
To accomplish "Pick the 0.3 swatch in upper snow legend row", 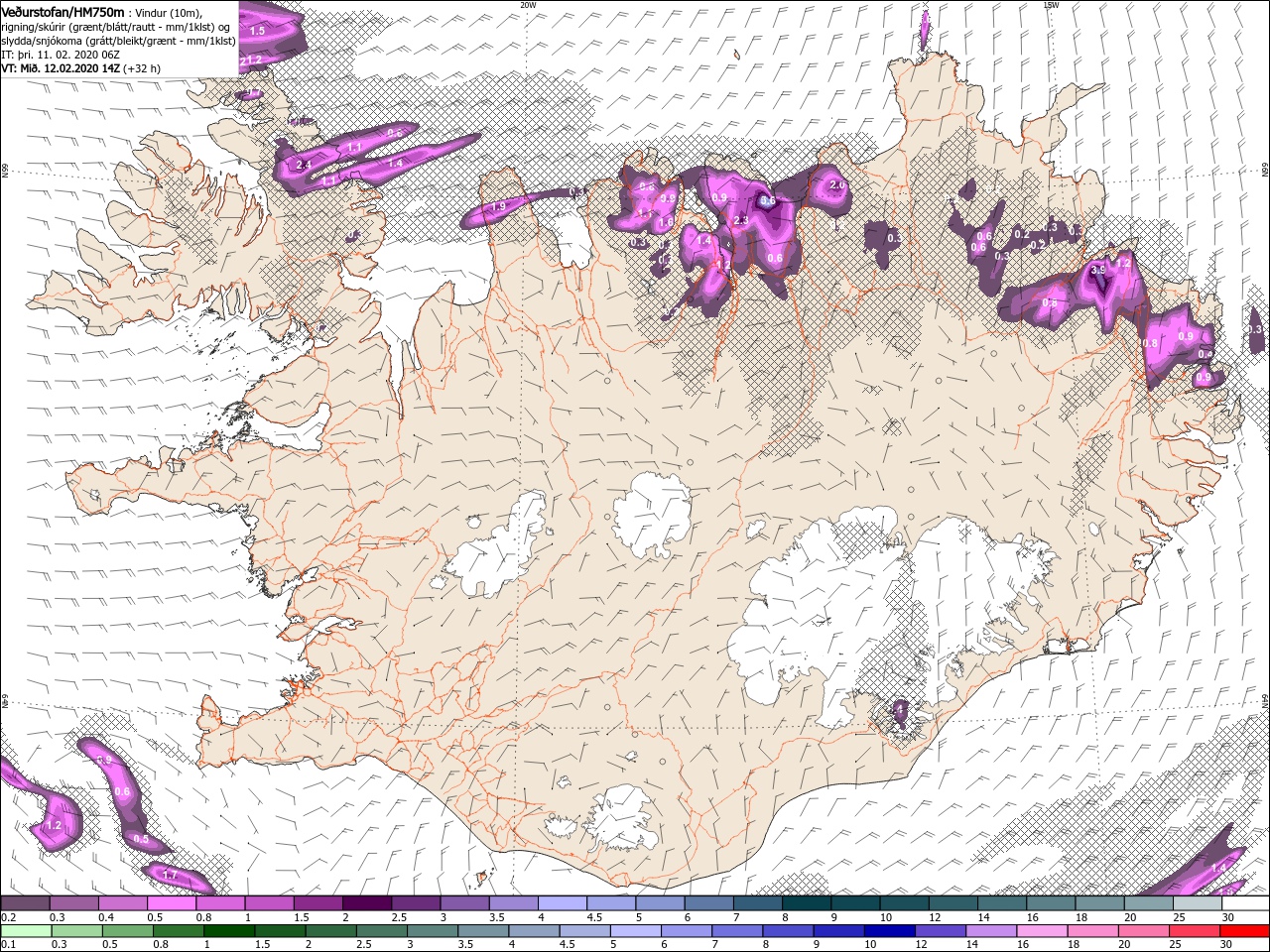I will pos(73,903).
